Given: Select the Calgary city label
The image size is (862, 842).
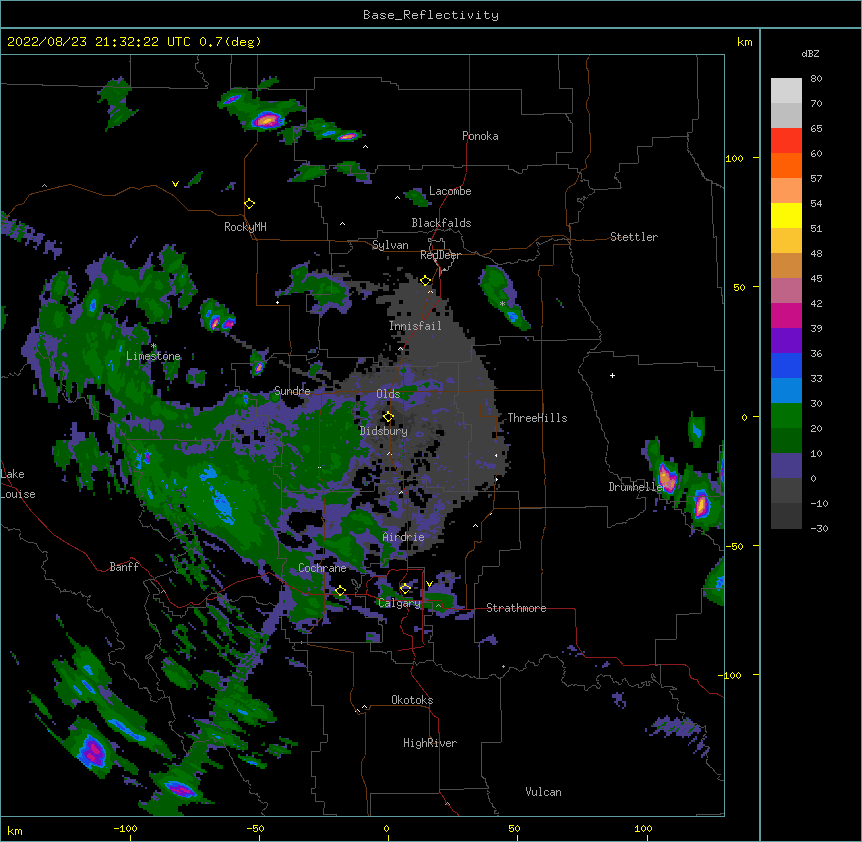Looking at the screenshot, I should tap(400, 603).
